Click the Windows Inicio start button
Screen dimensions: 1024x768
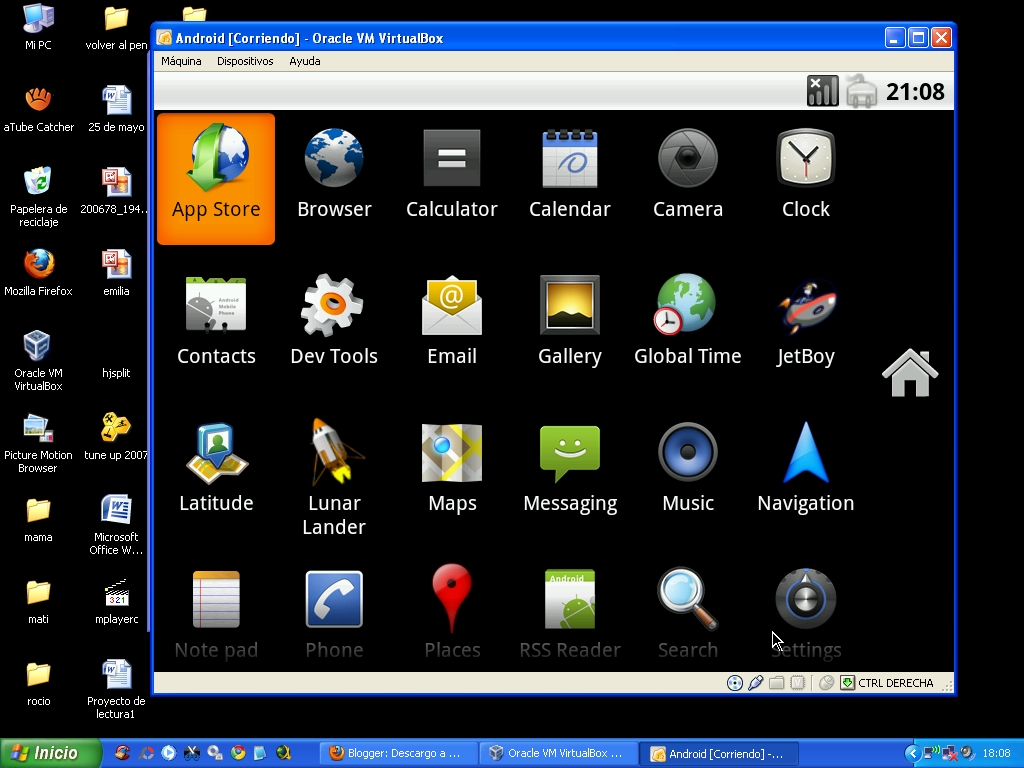[x=50, y=753]
